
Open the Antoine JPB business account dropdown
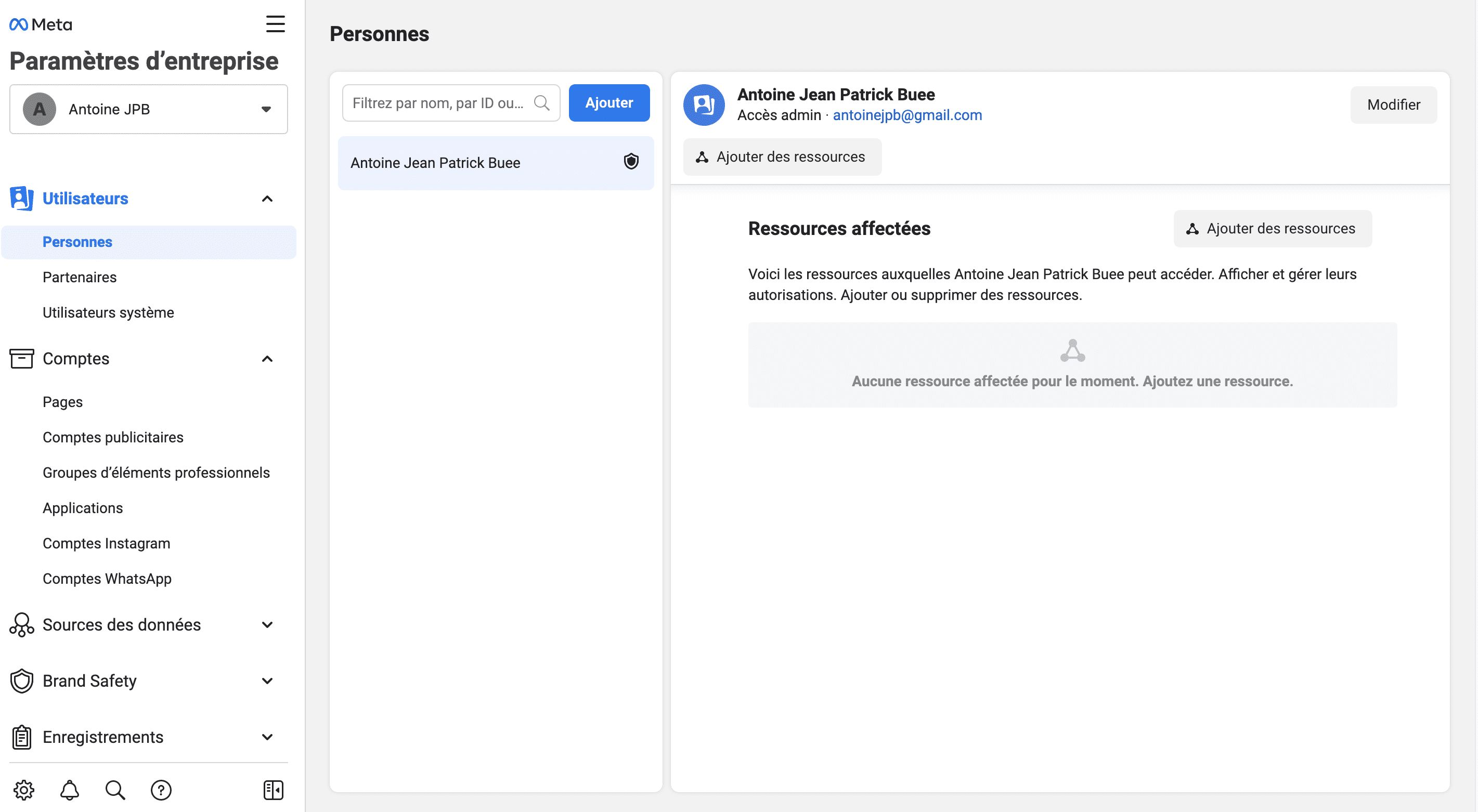tap(149, 109)
